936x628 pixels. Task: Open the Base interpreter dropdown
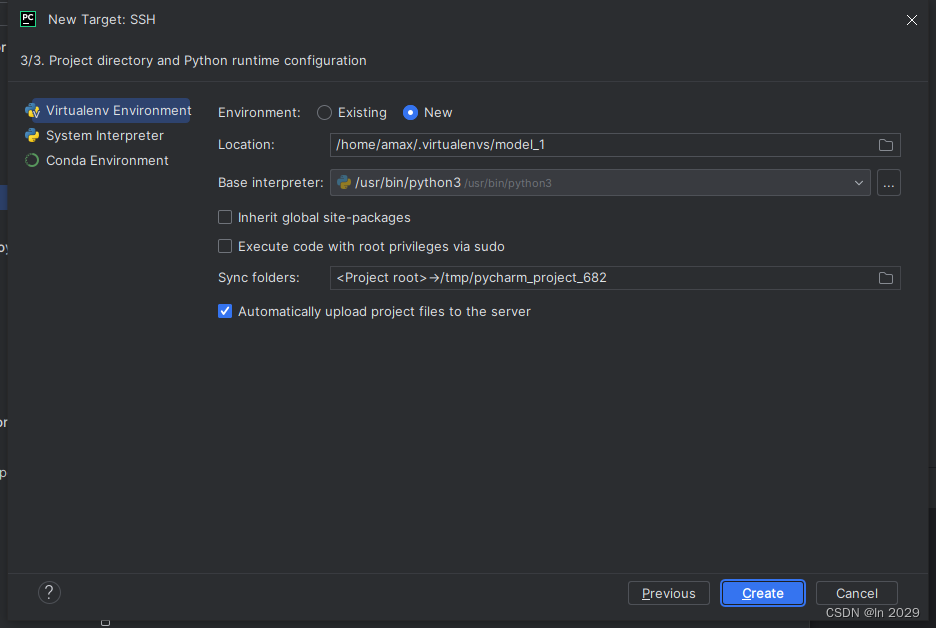click(600, 183)
